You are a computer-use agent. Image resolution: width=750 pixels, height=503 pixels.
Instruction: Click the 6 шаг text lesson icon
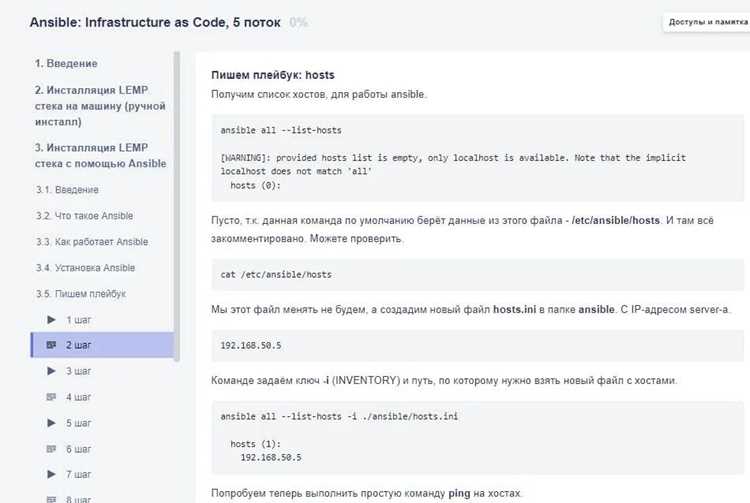51,448
